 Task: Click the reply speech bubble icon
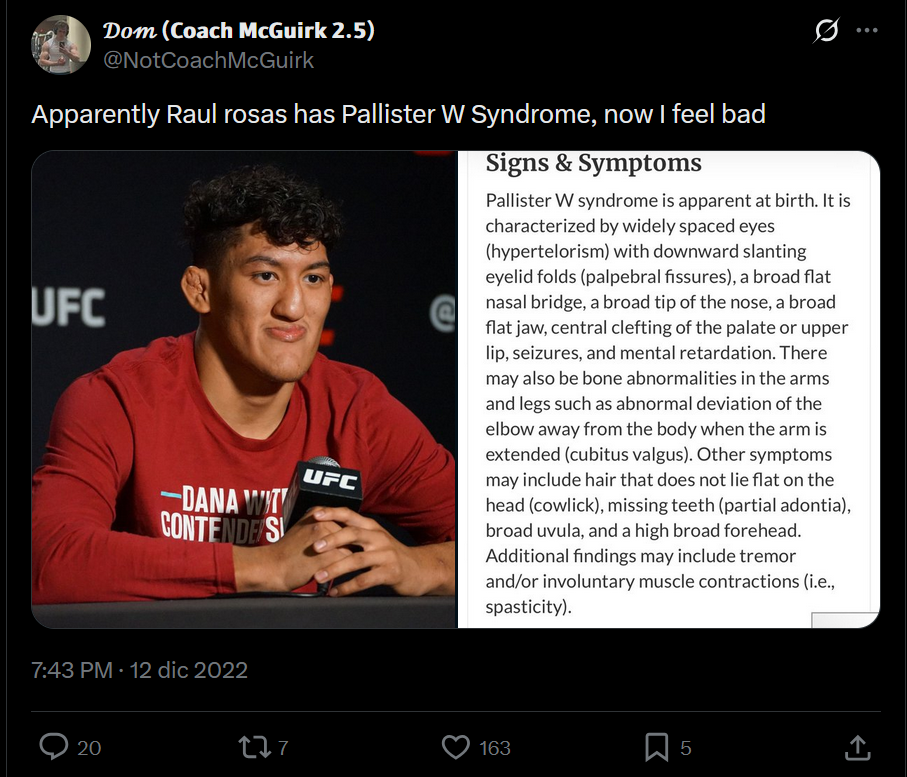53,746
